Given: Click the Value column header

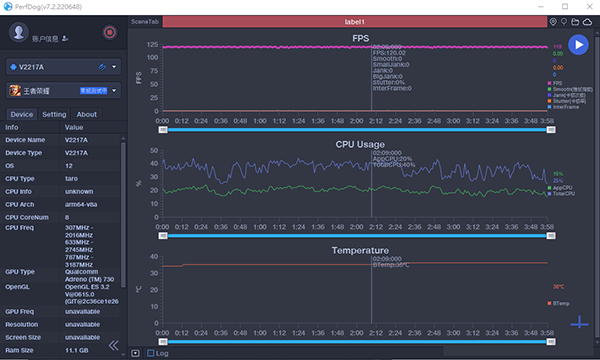Looking at the screenshot, I should (x=74, y=127).
